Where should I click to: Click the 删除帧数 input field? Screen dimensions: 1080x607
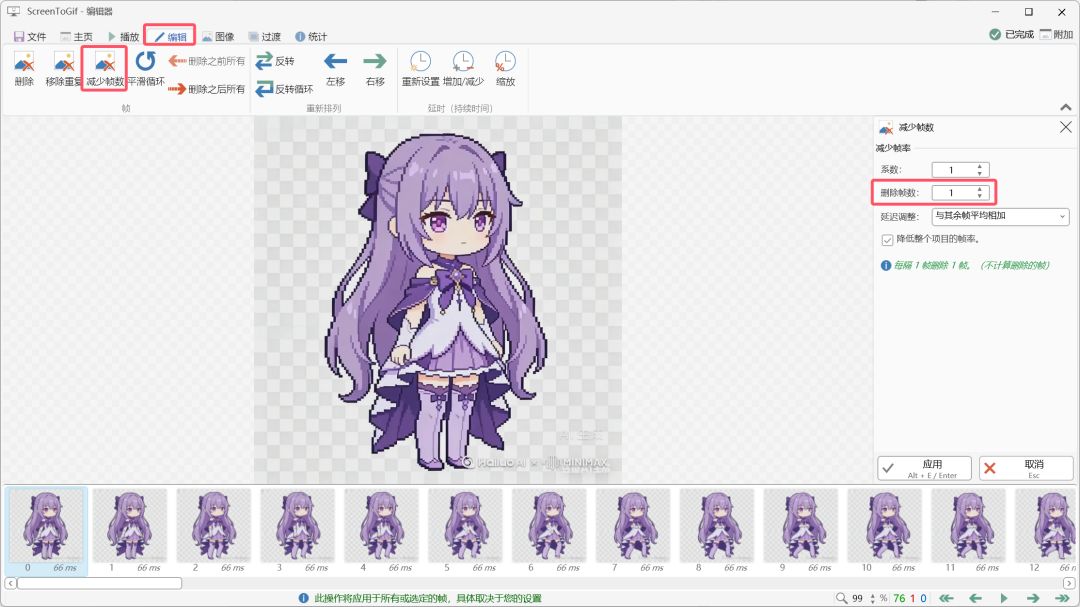[x=960, y=193]
